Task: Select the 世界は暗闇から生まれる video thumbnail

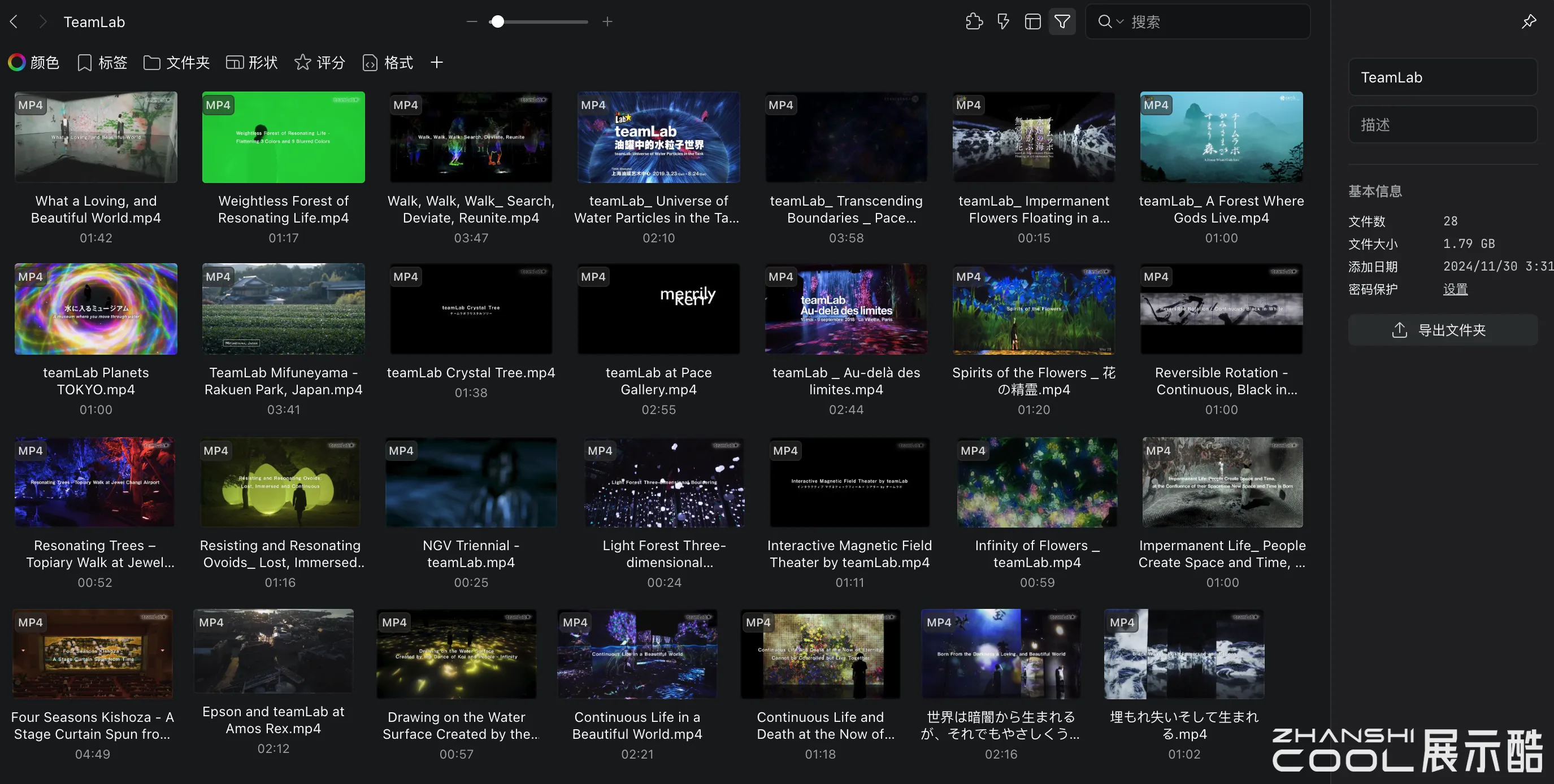Action: click(x=1001, y=654)
